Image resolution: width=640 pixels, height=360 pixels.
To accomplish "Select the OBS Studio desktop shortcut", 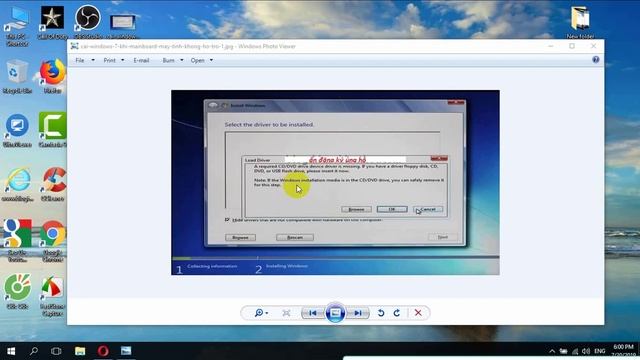I will click(88, 22).
